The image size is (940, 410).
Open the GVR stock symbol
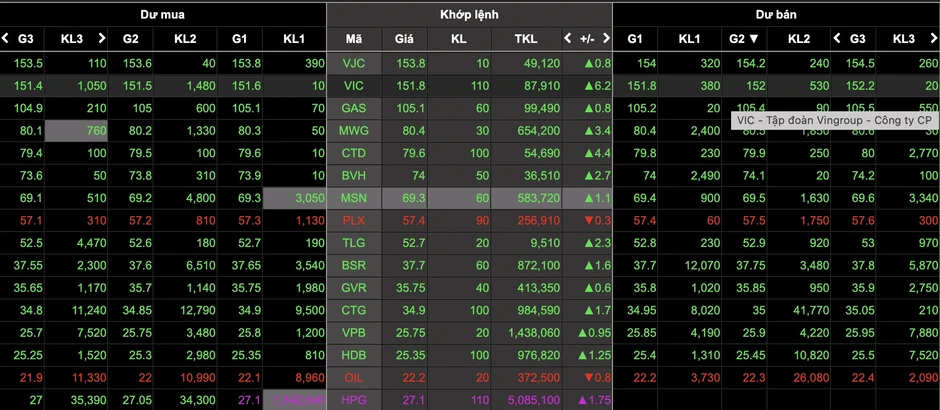[x=354, y=288]
